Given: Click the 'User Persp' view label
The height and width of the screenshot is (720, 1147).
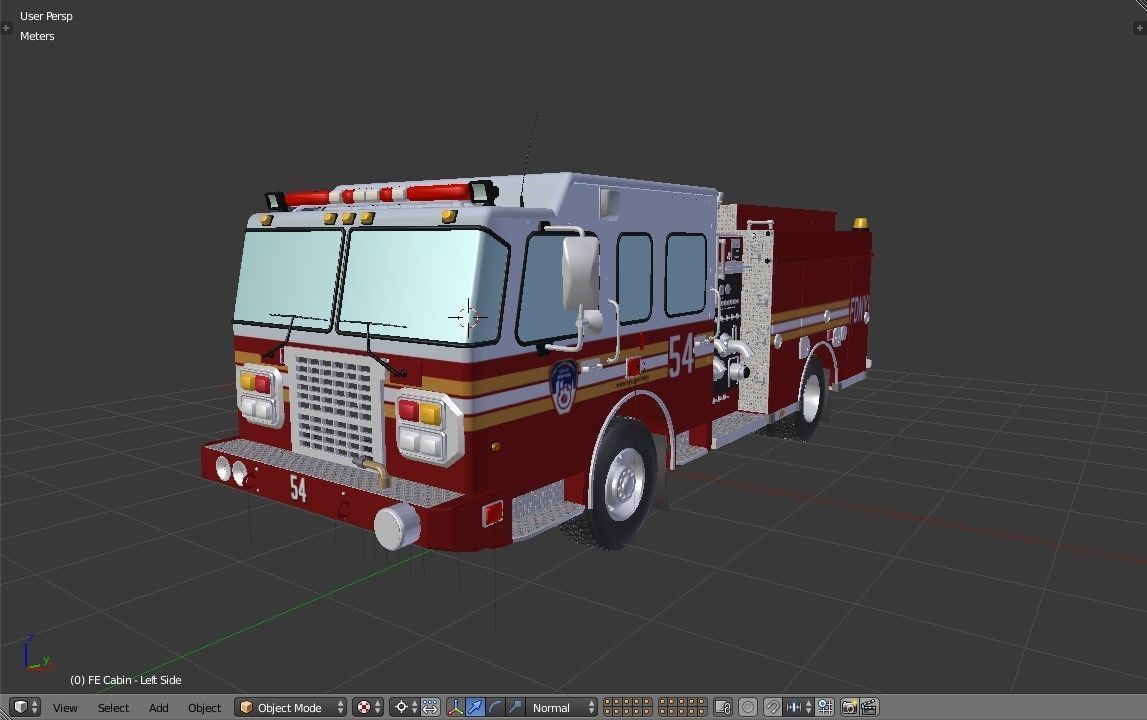Looking at the screenshot, I should click(46, 16).
